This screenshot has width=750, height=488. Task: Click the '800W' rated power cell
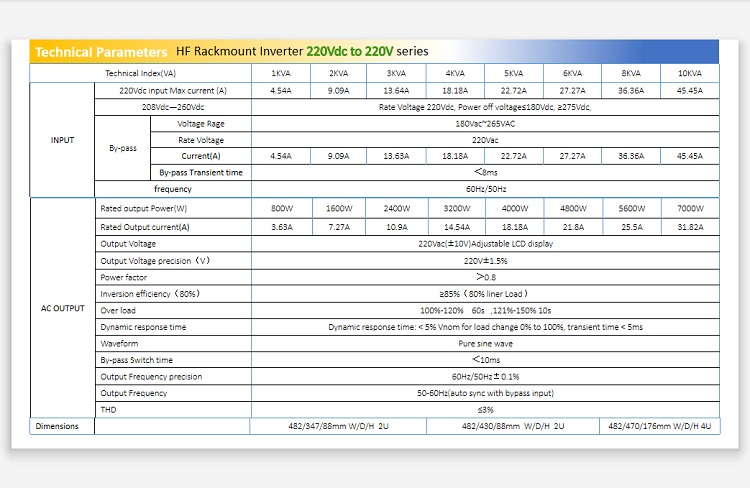(282, 209)
